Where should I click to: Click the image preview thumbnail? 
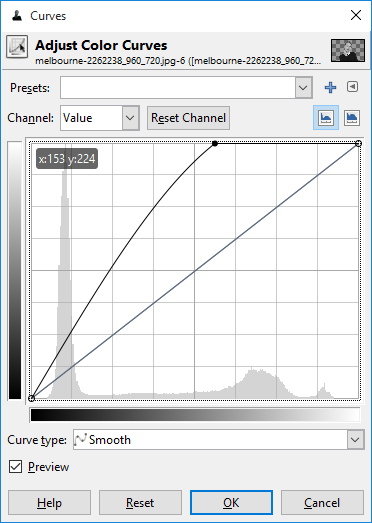pyautogui.click(x=348, y=50)
